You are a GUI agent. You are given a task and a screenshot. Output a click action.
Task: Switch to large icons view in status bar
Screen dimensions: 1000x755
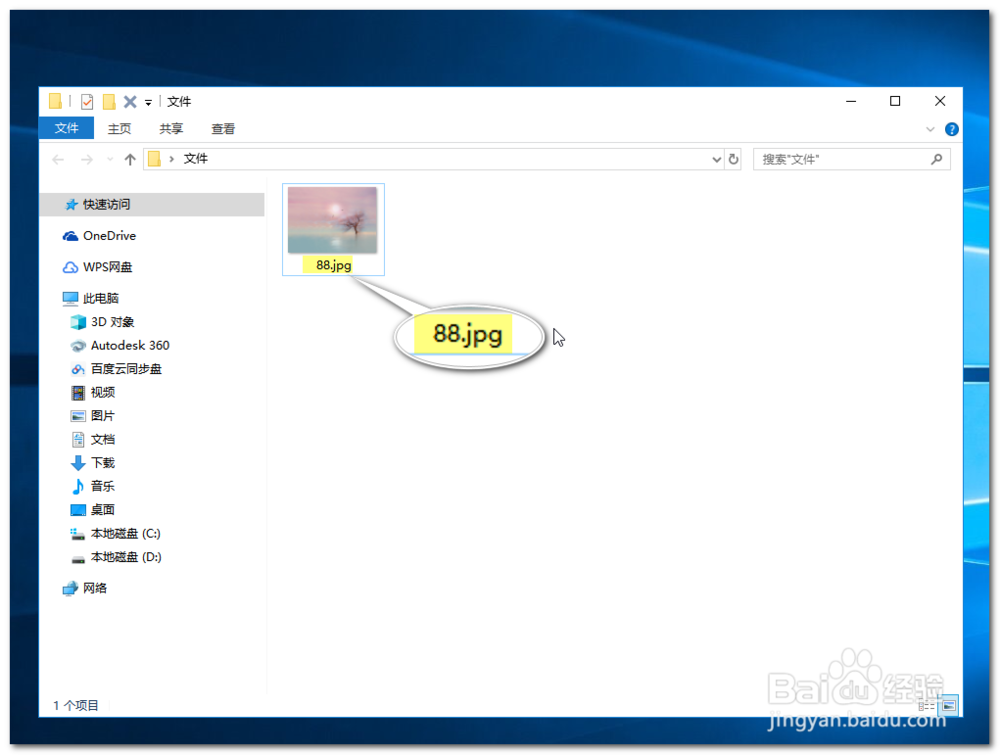coord(950,705)
